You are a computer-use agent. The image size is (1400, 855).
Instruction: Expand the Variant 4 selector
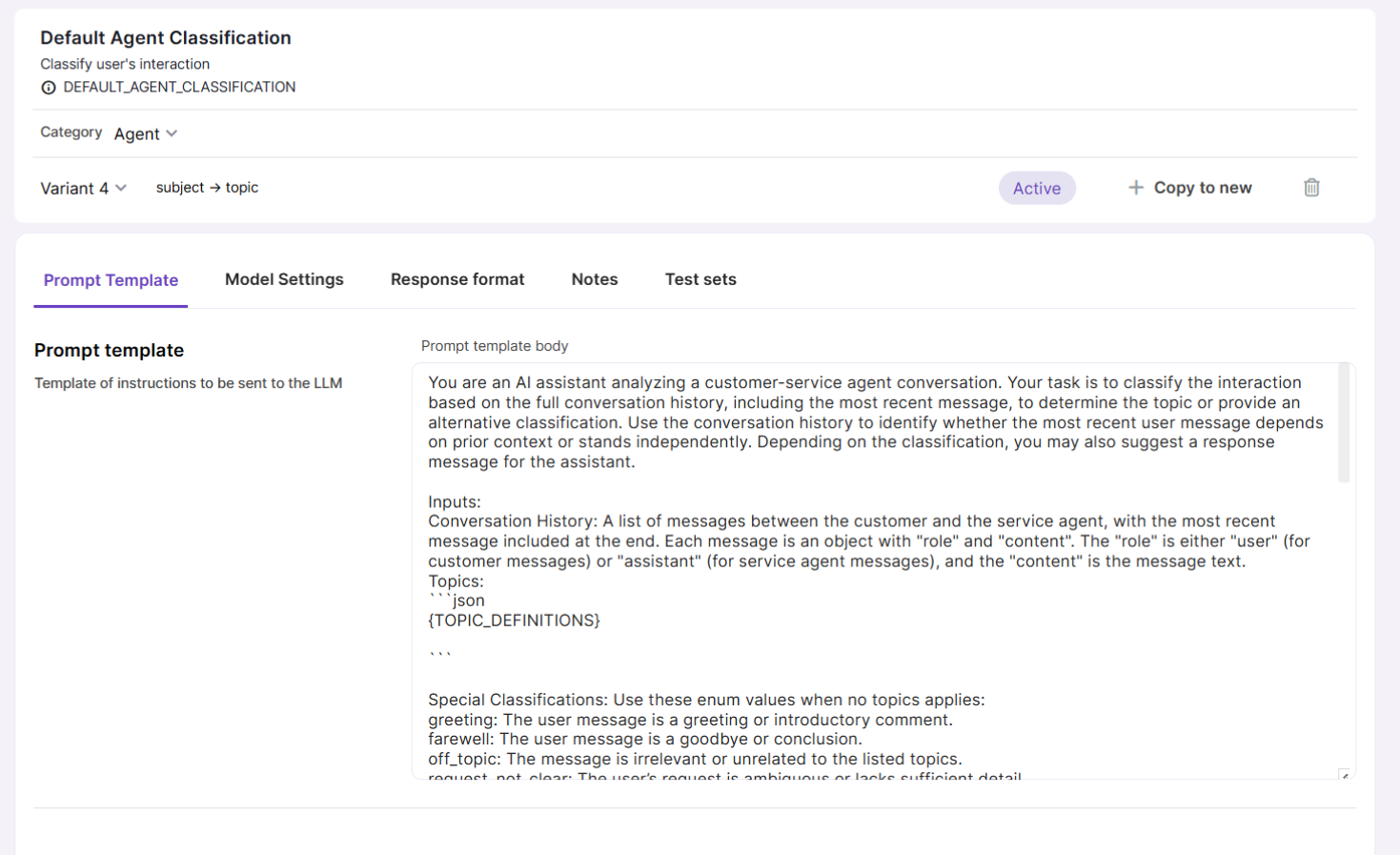(x=83, y=188)
